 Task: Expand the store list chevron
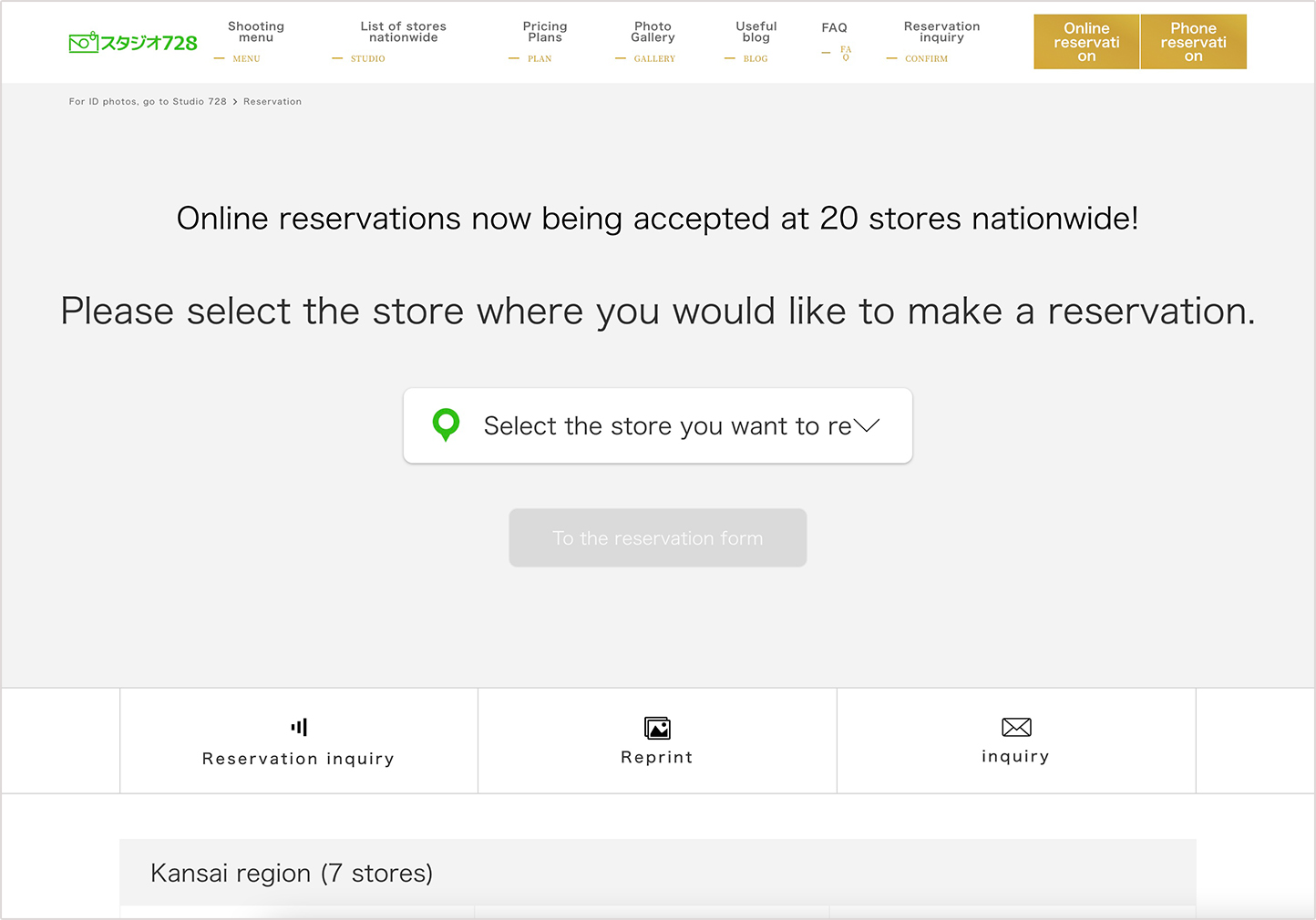point(866,425)
